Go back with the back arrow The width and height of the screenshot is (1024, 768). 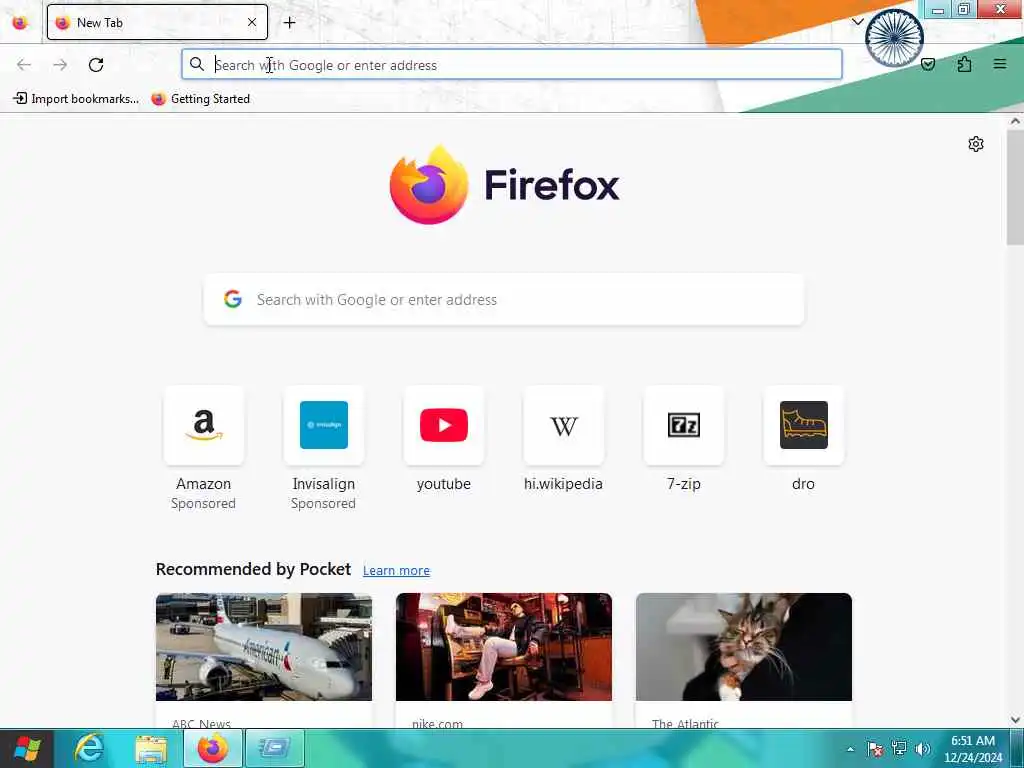(x=24, y=65)
